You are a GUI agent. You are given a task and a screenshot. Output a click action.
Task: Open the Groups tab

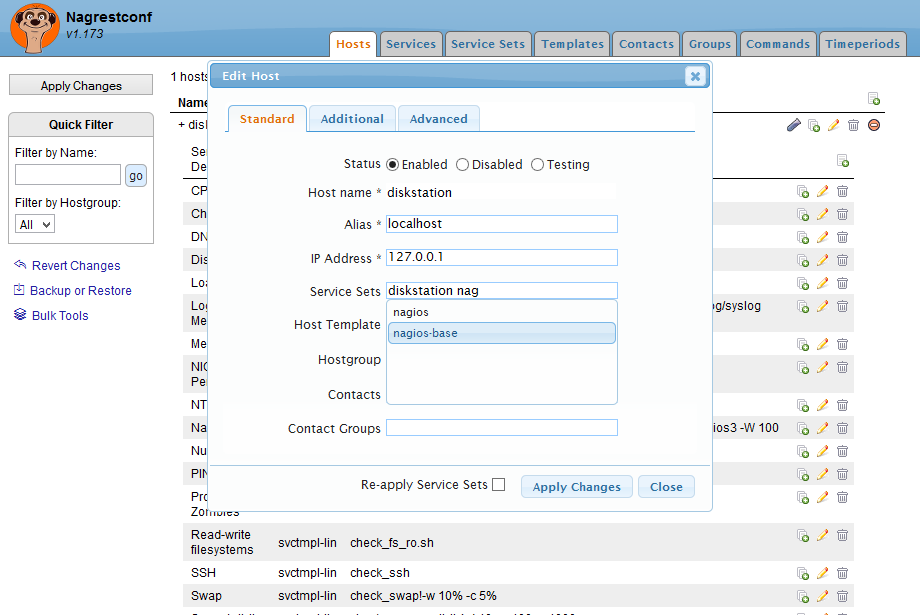pyautogui.click(x=710, y=44)
